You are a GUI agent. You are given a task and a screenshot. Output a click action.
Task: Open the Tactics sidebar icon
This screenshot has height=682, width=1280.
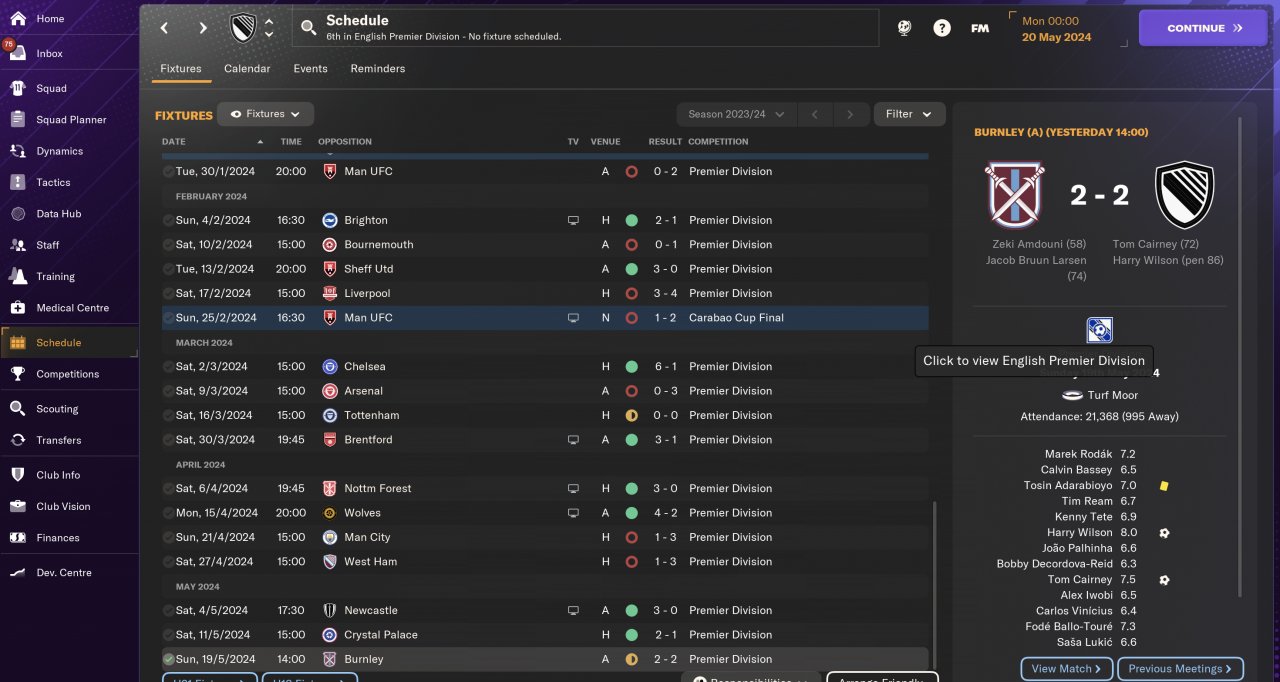click(x=17, y=182)
